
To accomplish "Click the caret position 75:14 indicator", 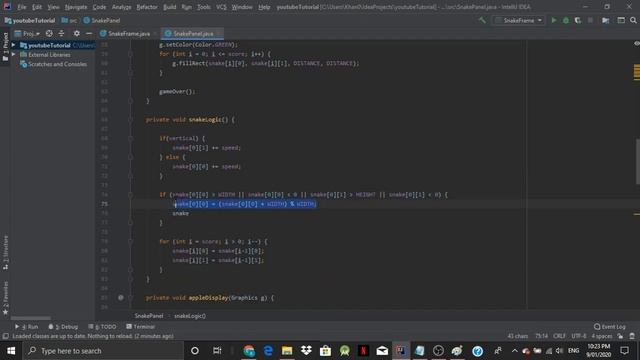I will tap(541, 336).
